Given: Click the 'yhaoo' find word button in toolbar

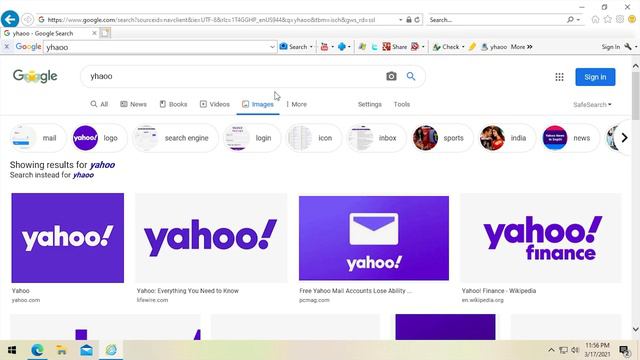Looking at the screenshot, I should click(494, 47).
